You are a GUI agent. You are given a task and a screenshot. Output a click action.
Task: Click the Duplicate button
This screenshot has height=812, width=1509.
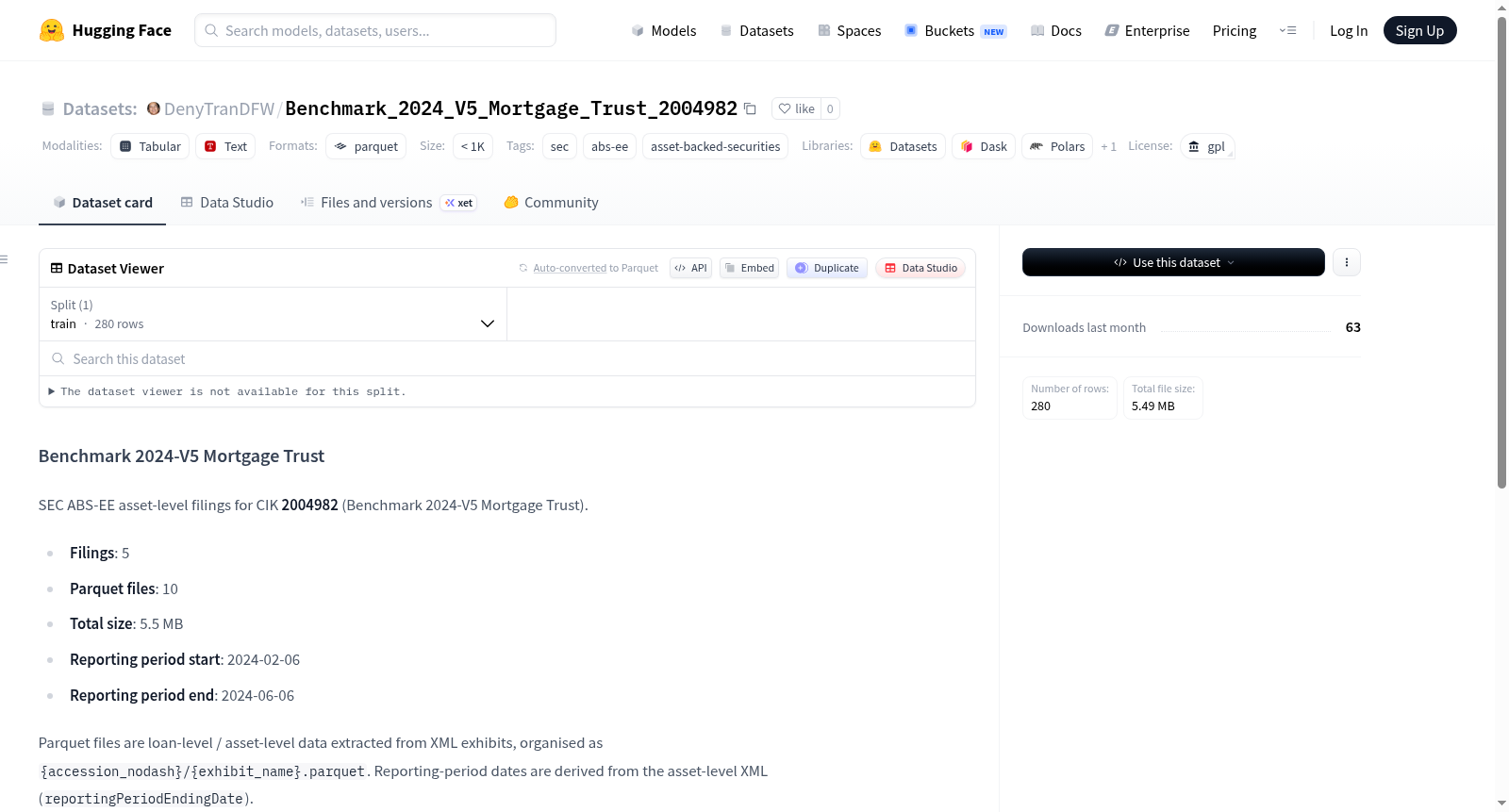(827, 268)
